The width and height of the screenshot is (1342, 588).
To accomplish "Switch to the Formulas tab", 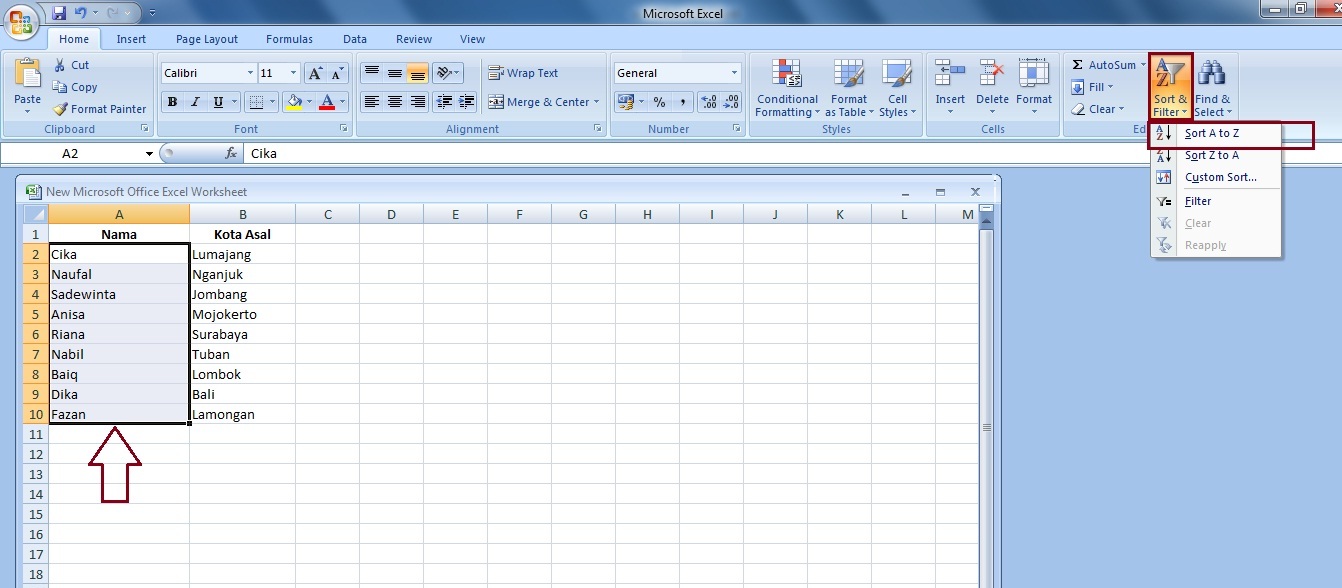I will pyautogui.click(x=289, y=39).
